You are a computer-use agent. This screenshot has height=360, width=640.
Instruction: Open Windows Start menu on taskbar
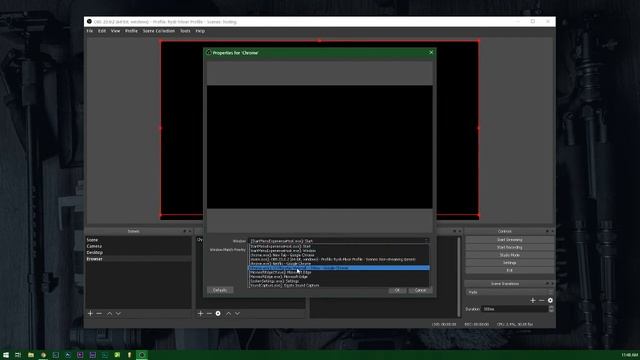coord(6,355)
